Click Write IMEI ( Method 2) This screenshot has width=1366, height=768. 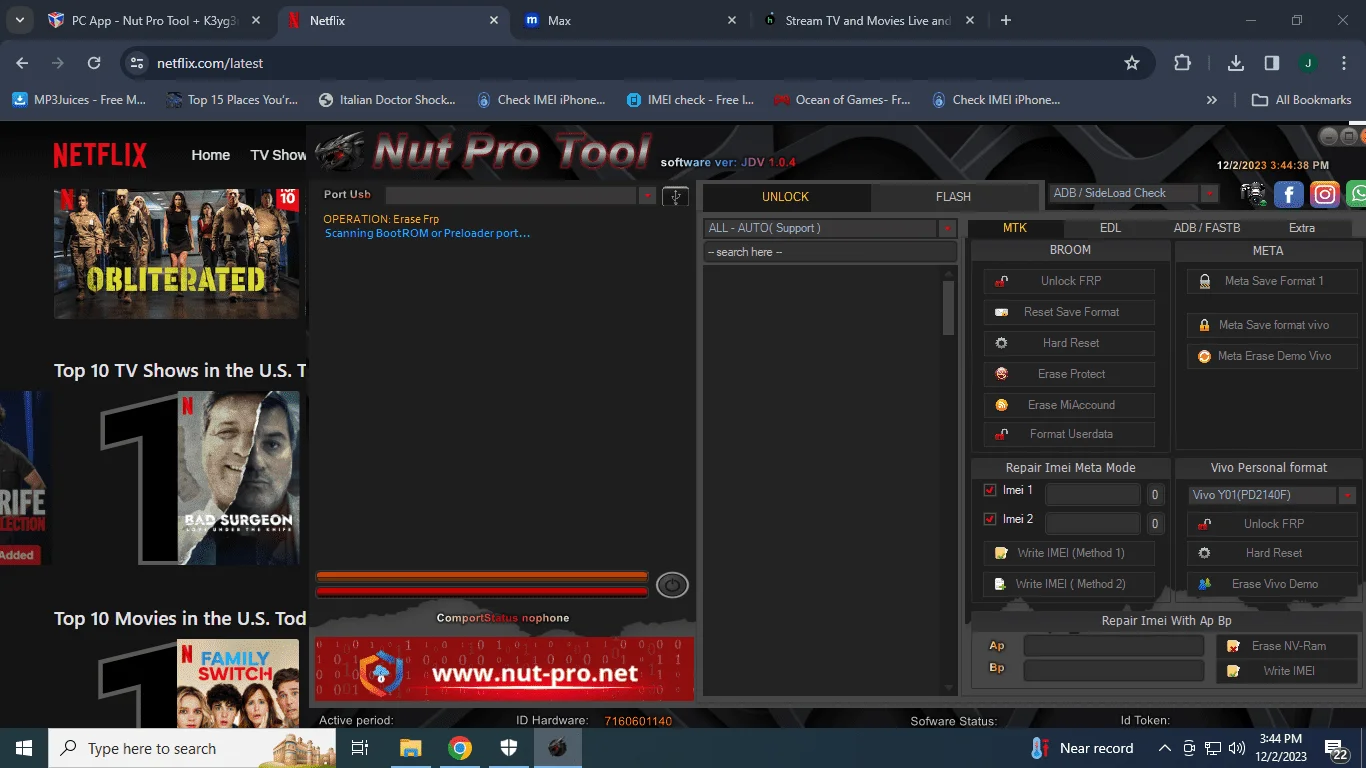coord(1069,584)
